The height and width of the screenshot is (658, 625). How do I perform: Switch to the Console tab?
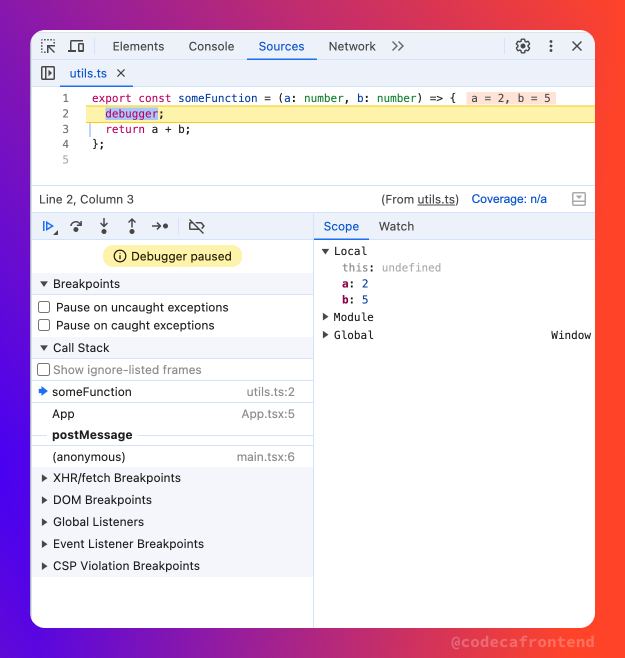click(x=211, y=46)
